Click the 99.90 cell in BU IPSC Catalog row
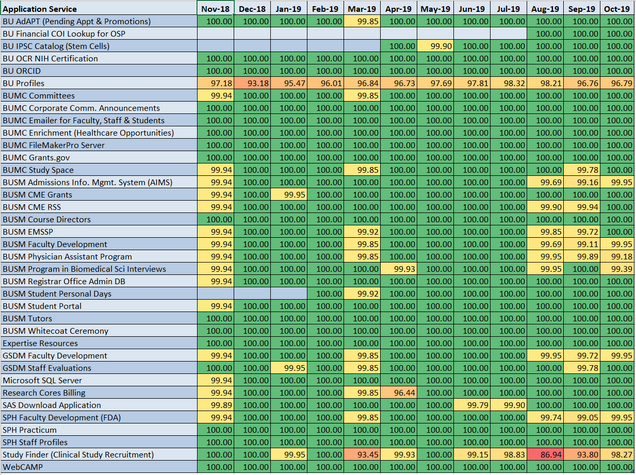This screenshot has width=636, height=475. tap(435, 46)
